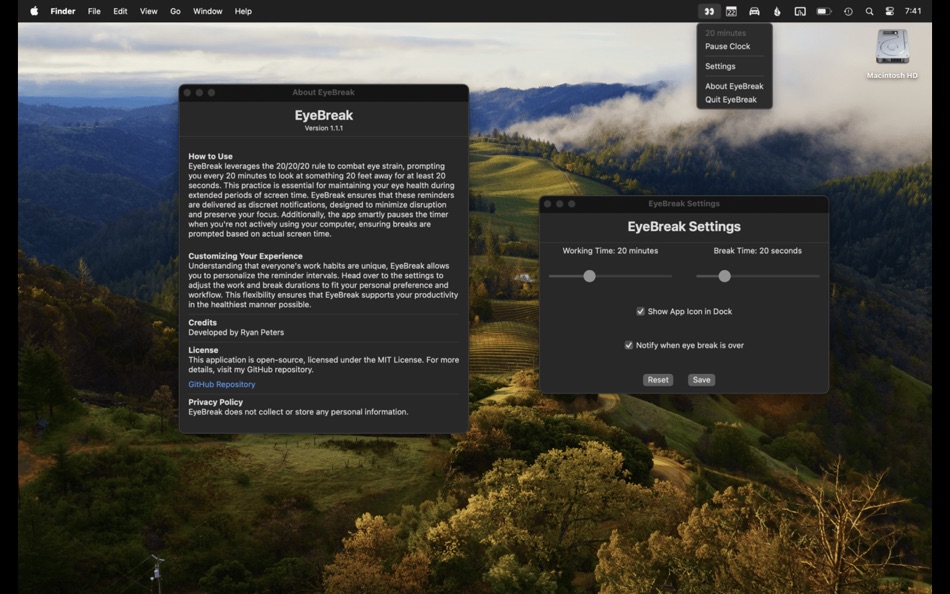Open the Go menu
The height and width of the screenshot is (594, 950).
pyautogui.click(x=175, y=11)
